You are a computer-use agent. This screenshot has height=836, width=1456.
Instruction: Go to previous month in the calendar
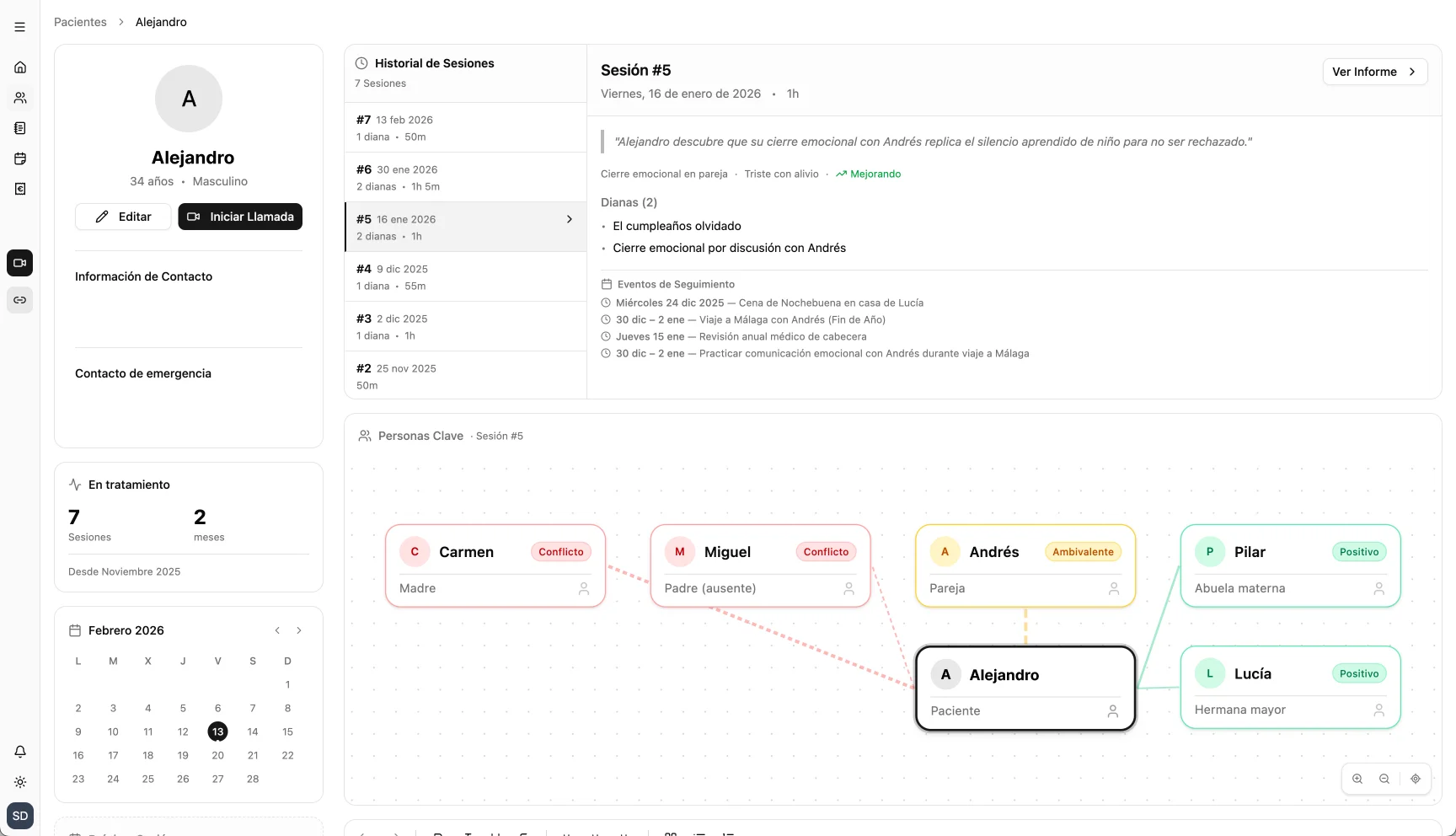coord(276,630)
